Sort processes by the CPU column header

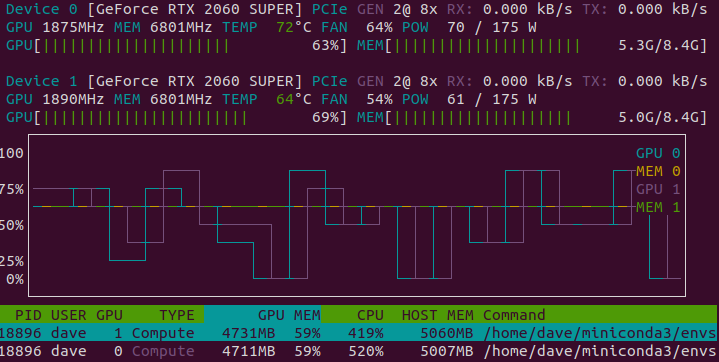370,315
